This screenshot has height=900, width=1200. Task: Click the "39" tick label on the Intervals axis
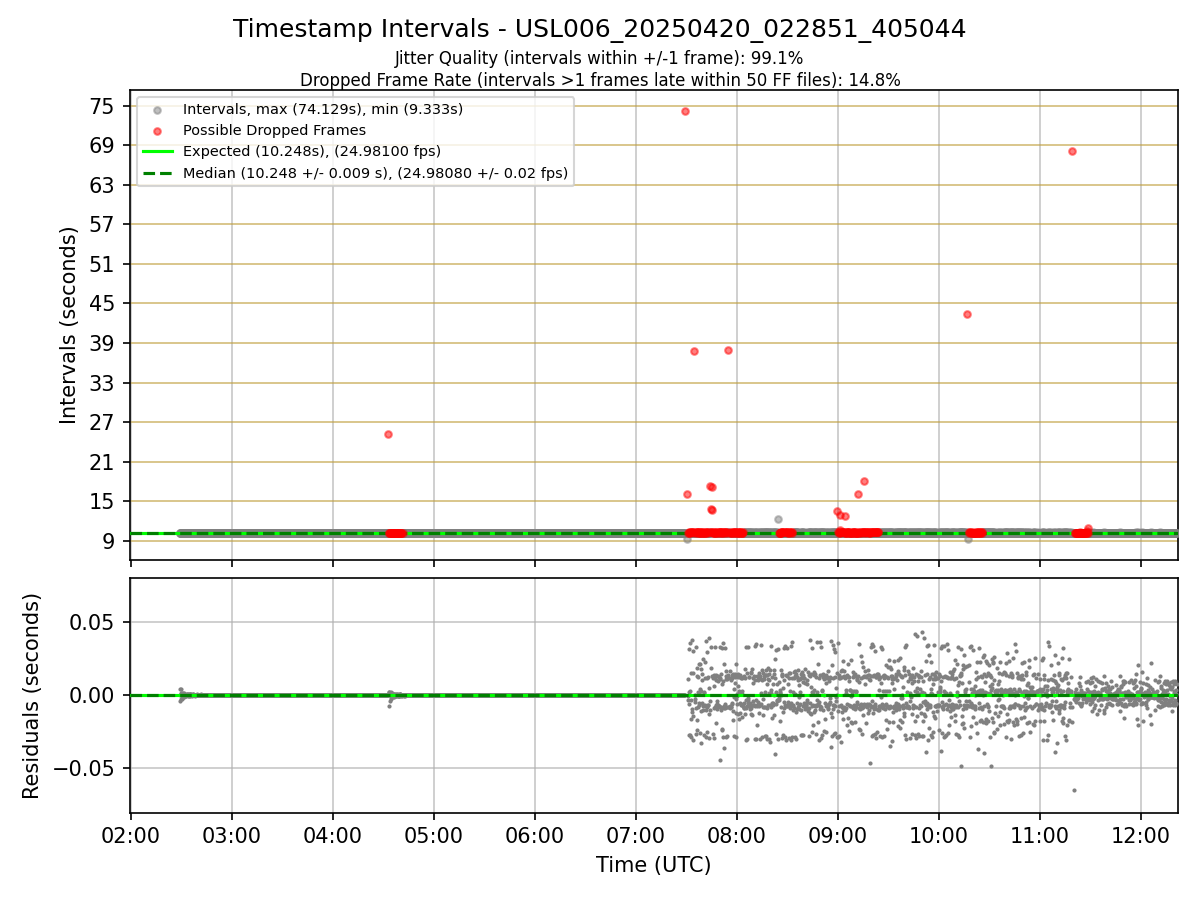103,343
